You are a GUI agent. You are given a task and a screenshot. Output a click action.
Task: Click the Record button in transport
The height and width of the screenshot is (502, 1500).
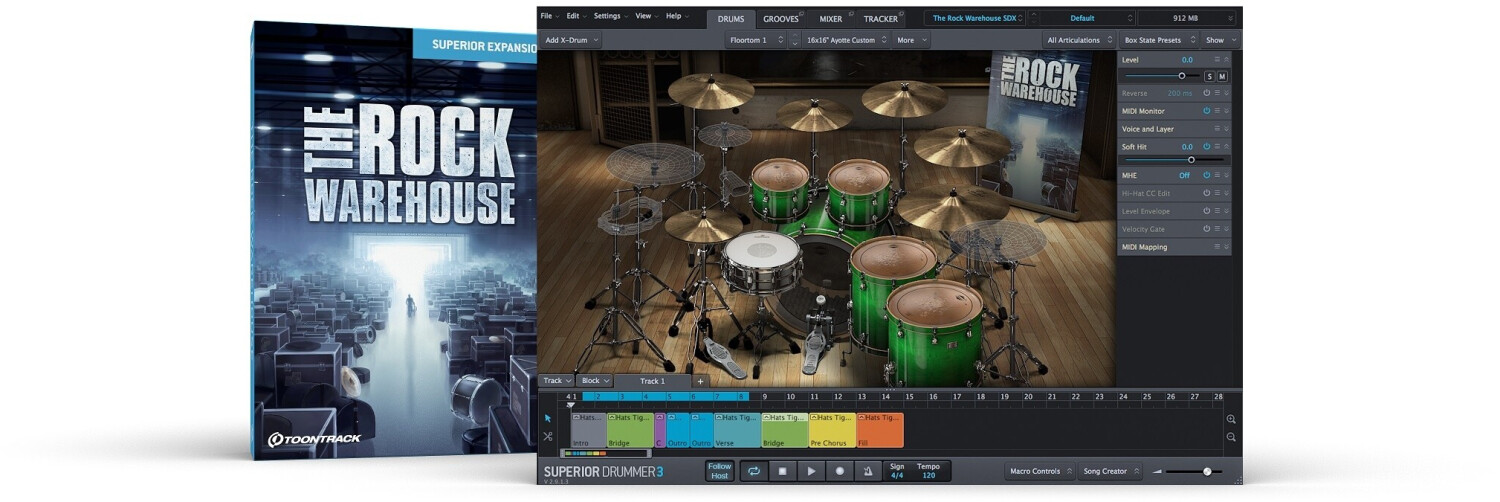point(840,471)
